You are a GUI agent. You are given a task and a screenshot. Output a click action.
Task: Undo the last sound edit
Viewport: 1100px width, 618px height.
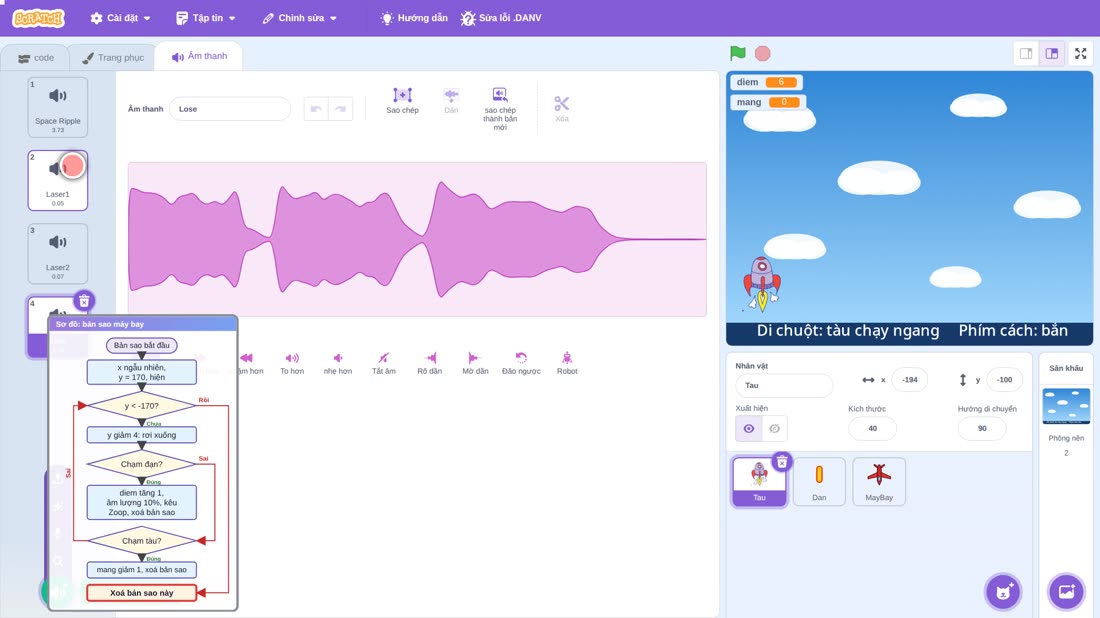pos(316,109)
